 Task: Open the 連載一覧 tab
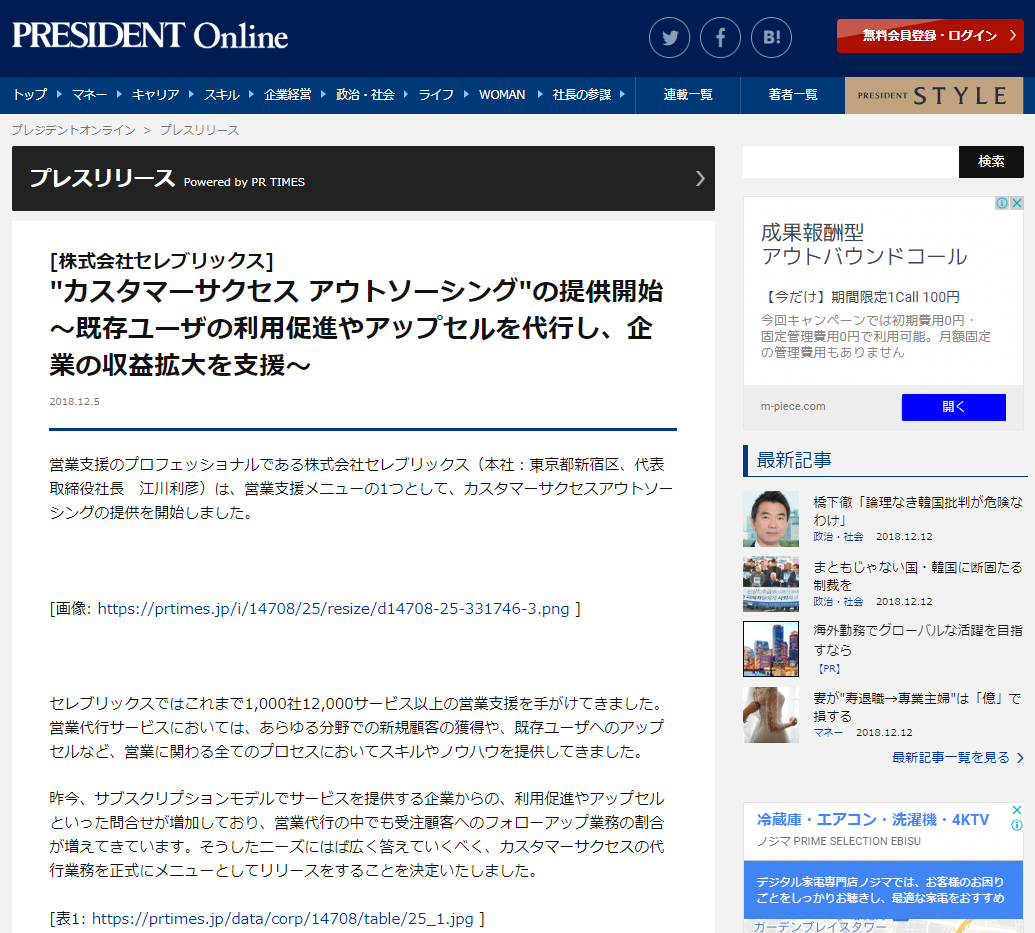tap(688, 95)
